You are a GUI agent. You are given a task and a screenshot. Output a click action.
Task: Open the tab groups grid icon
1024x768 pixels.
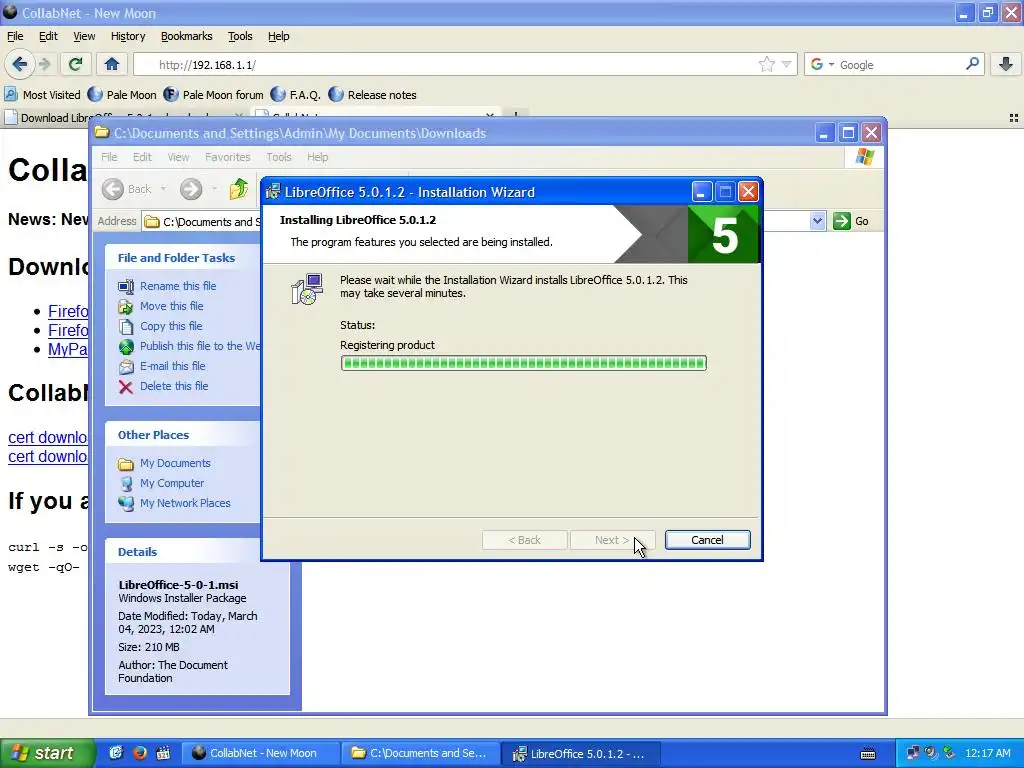point(1014,118)
